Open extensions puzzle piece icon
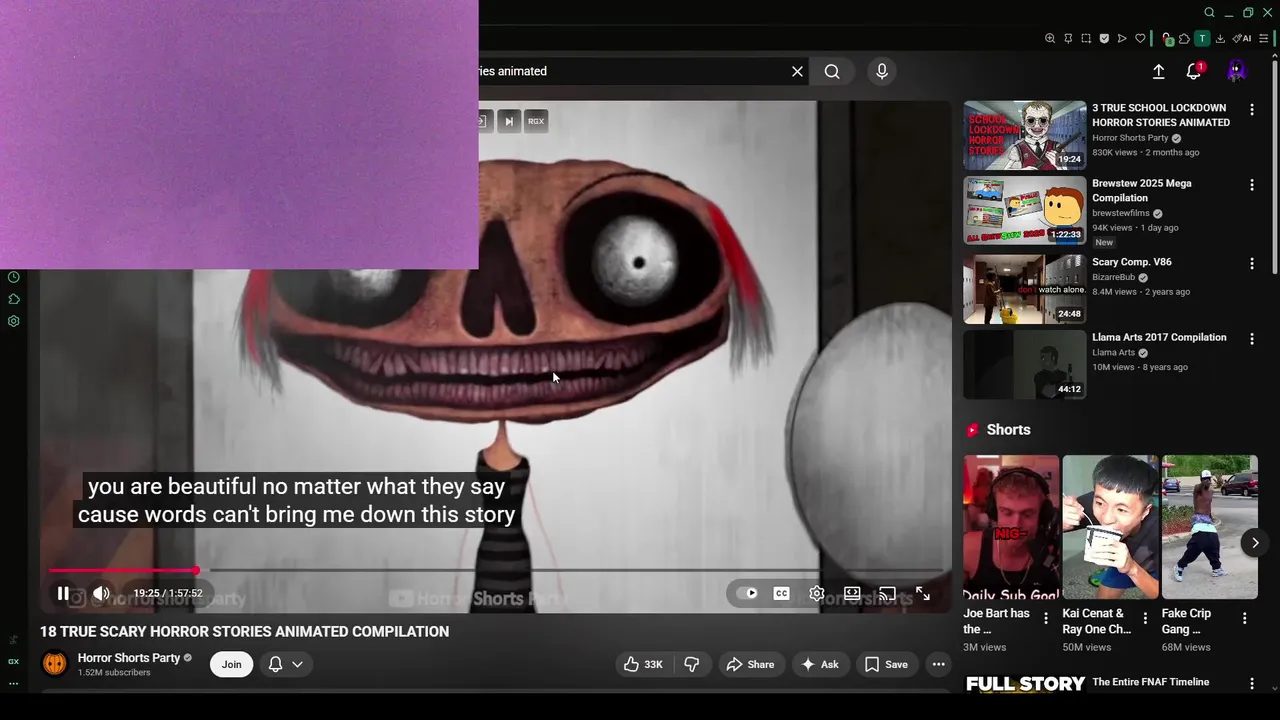The image size is (1280, 720). [x=1184, y=39]
